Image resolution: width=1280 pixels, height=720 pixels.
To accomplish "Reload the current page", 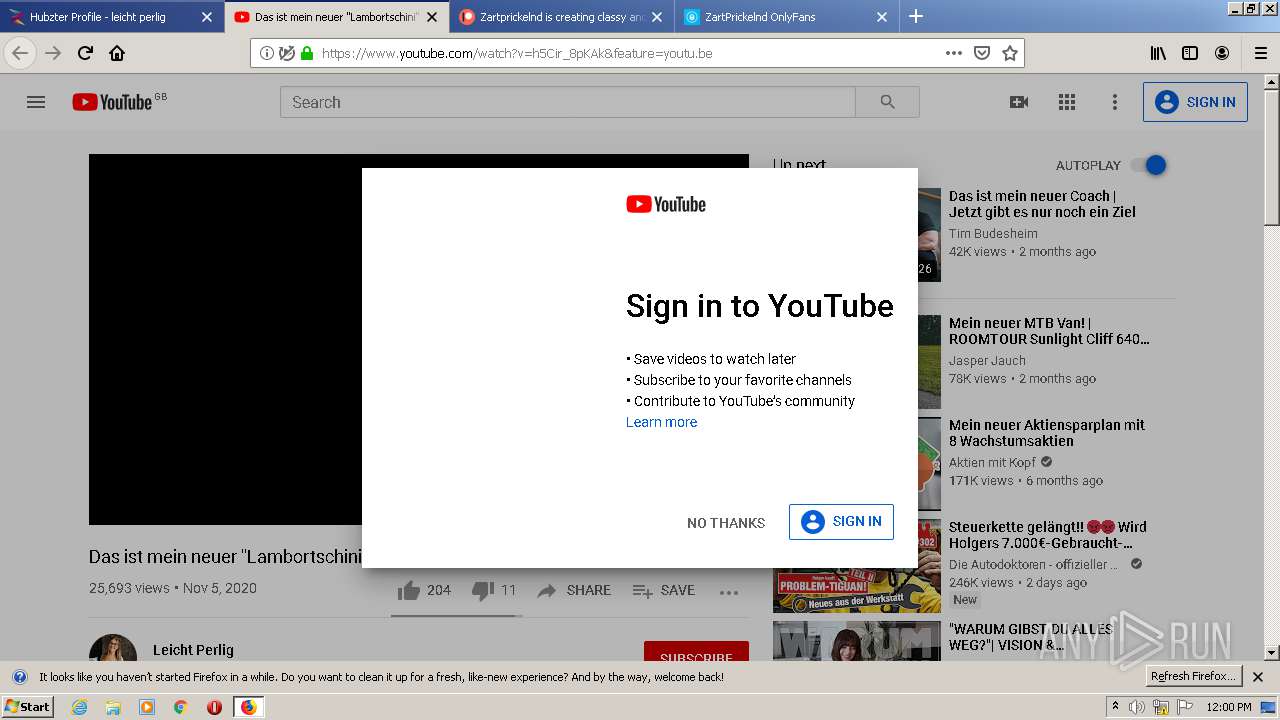I will click(x=85, y=53).
